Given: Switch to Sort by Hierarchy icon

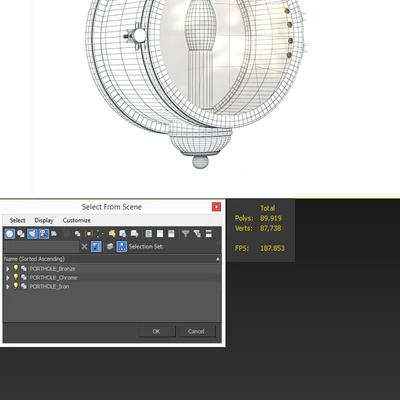Looking at the screenshot, I should 122,247.
